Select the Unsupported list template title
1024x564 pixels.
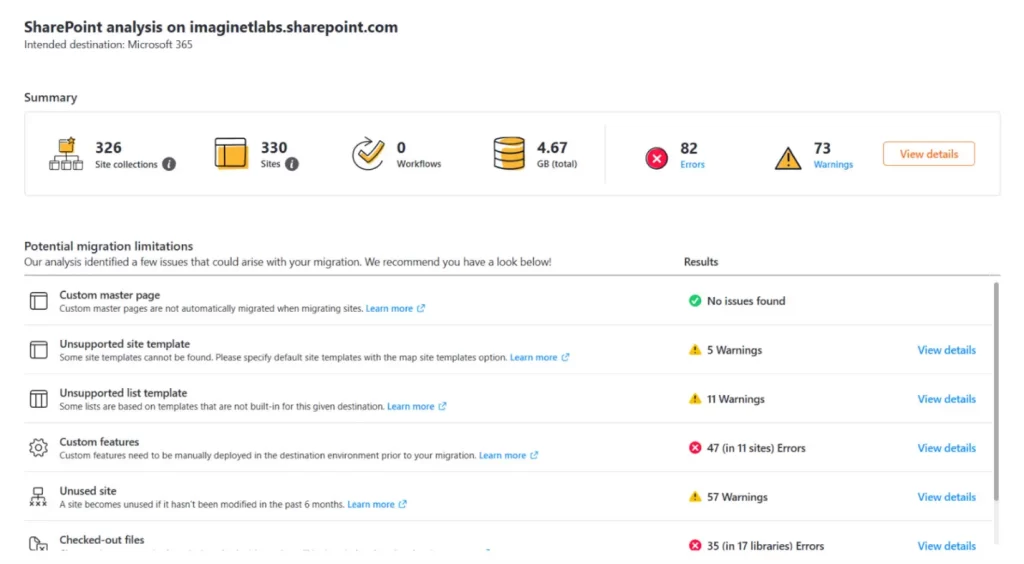123,393
